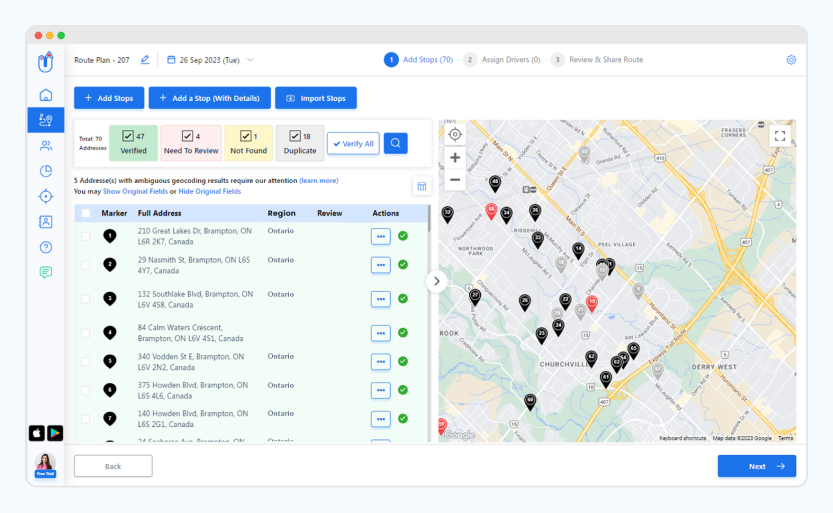Image resolution: width=833 pixels, height=513 pixels.
Task: Select the route planning sidebar icon
Action: click(46, 120)
